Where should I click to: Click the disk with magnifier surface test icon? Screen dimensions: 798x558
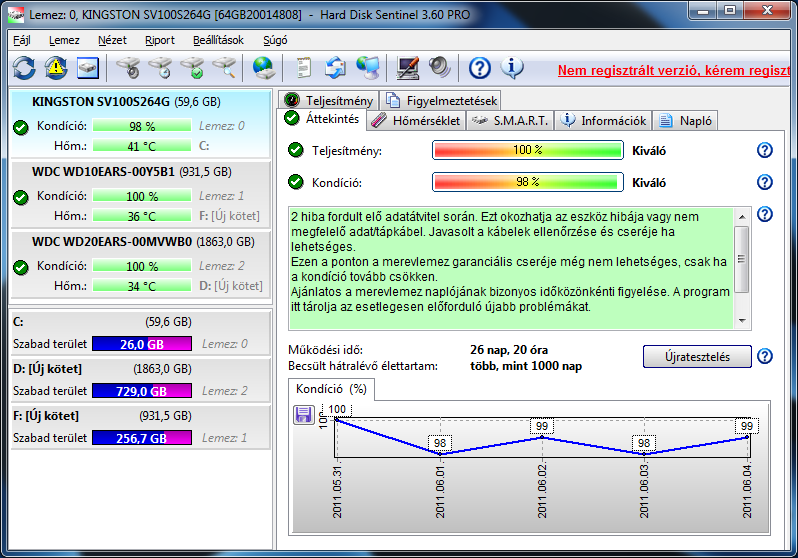point(224,68)
